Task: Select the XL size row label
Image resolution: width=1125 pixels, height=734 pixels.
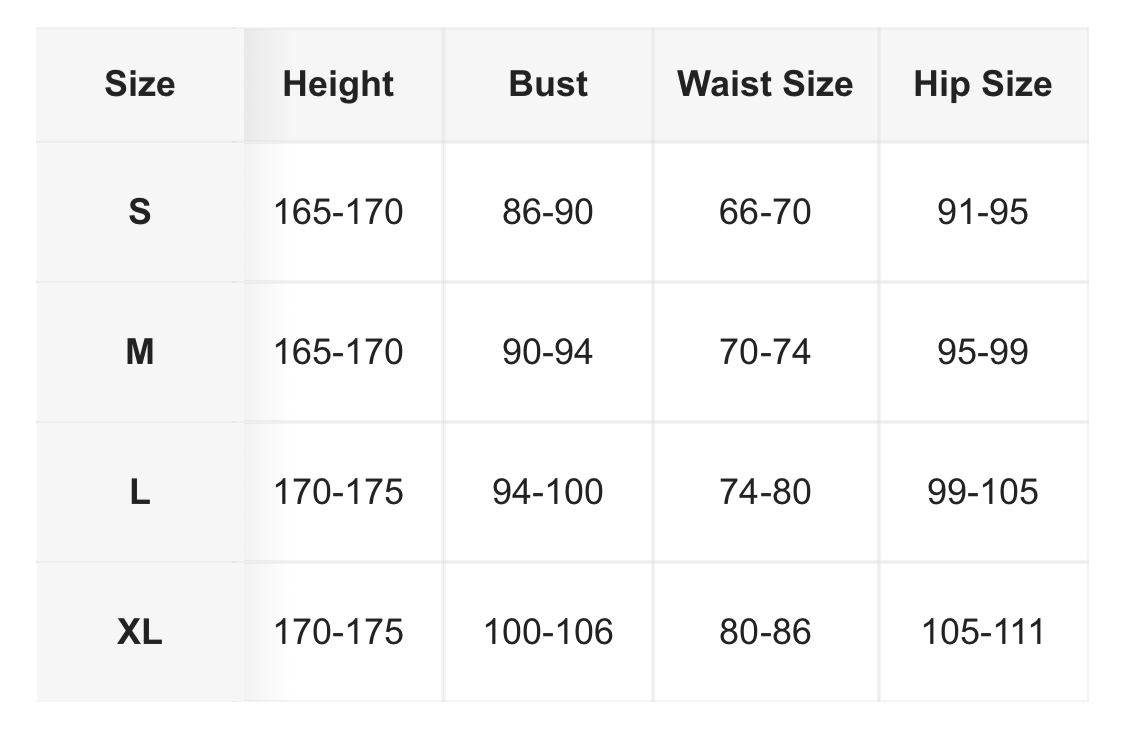Action: tap(139, 632)
